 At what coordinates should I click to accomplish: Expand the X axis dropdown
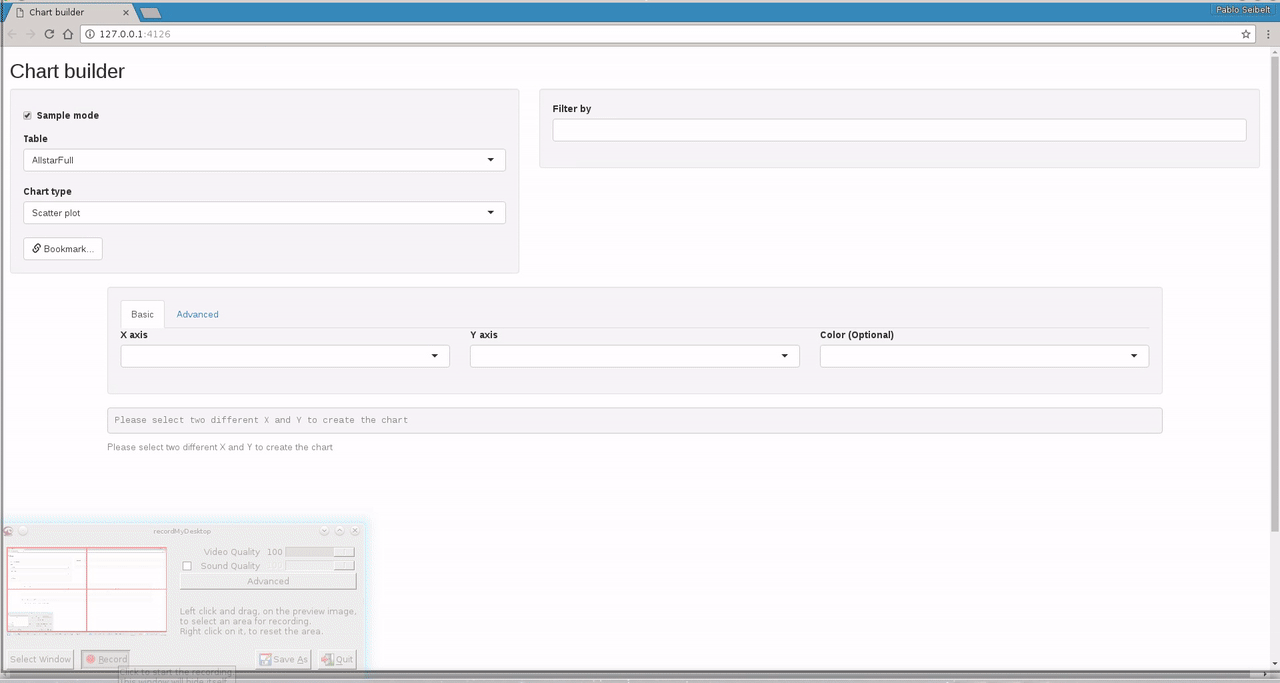pyautogui.click(x=285, y=356)
